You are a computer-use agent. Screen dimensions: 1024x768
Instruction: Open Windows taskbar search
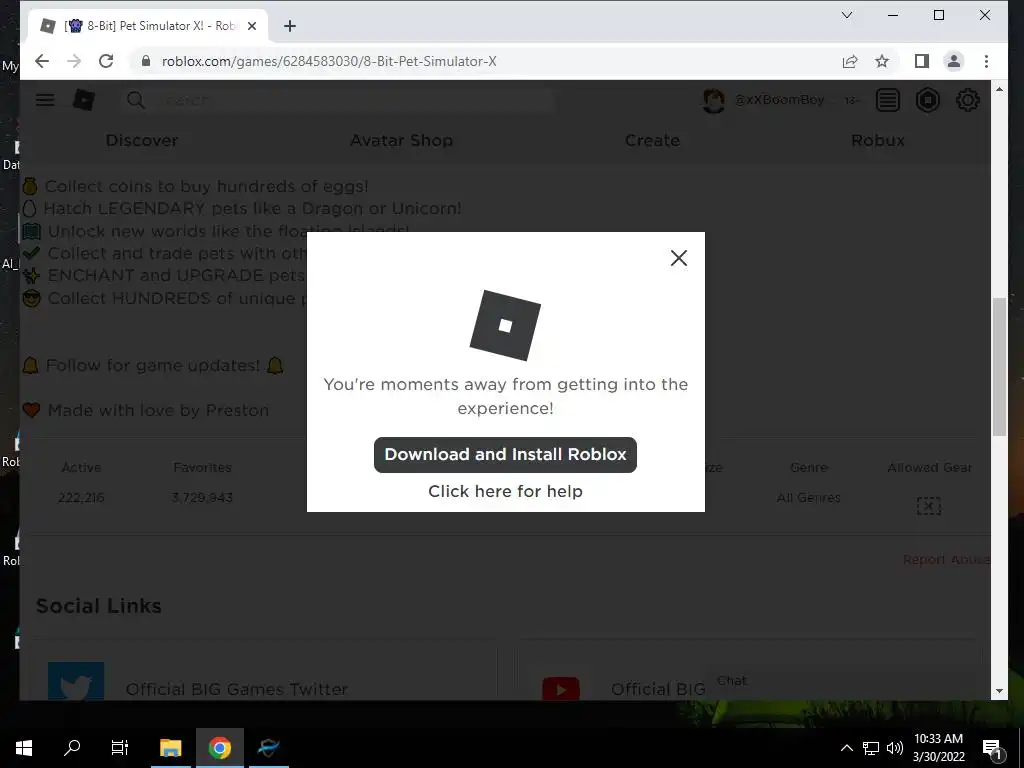(72, 748)
